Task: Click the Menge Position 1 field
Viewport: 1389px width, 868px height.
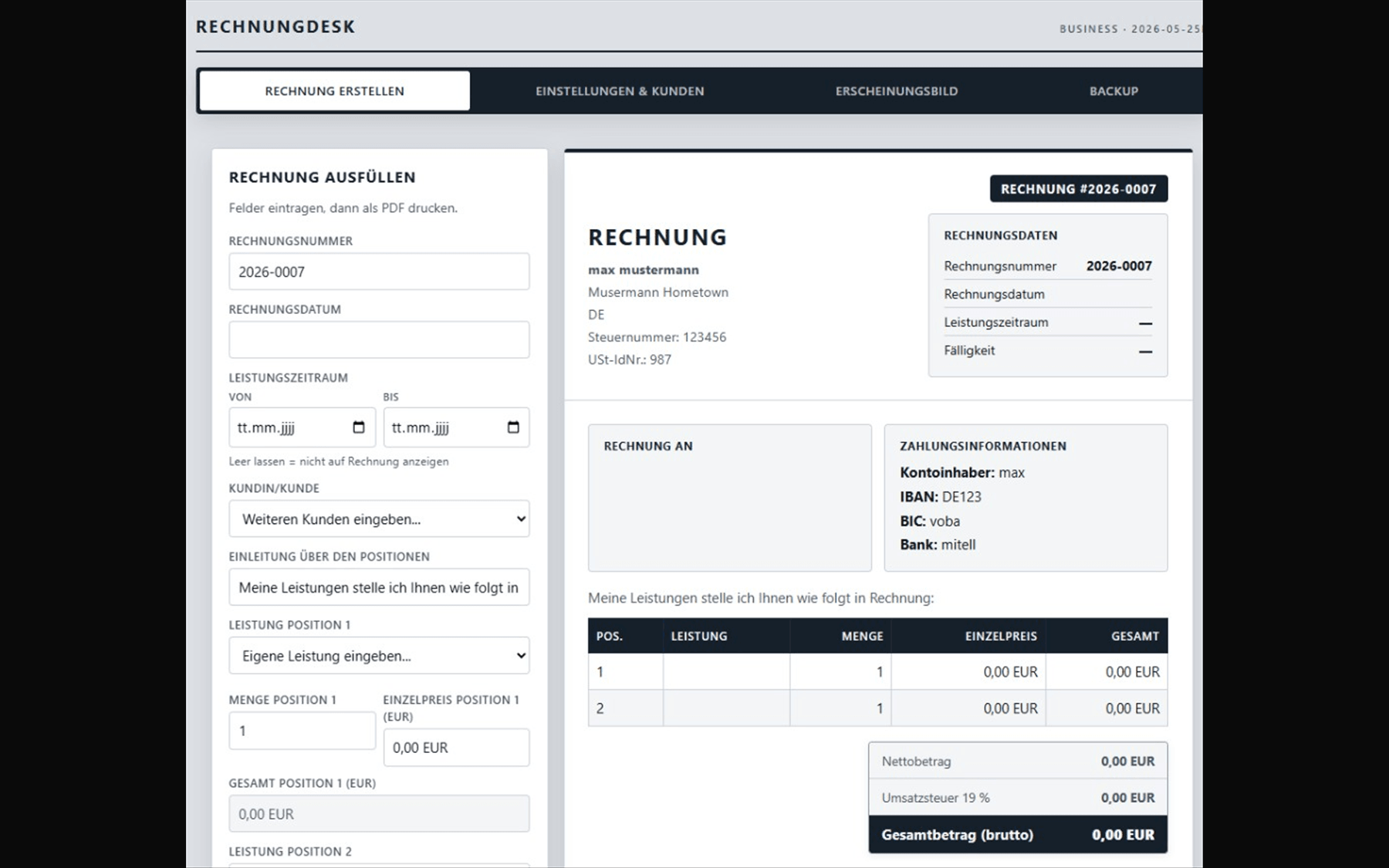Action: 302,731
